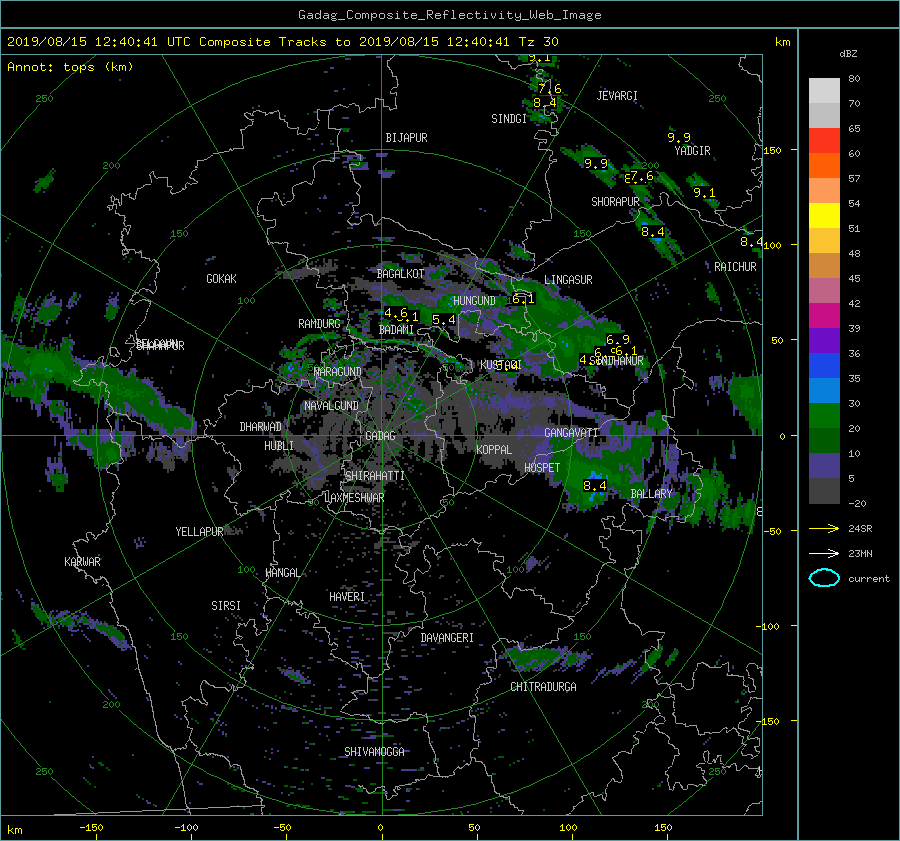Click the HUNGUND city label
This screenshot has width=900, height=841.
(x=474, y=301)
